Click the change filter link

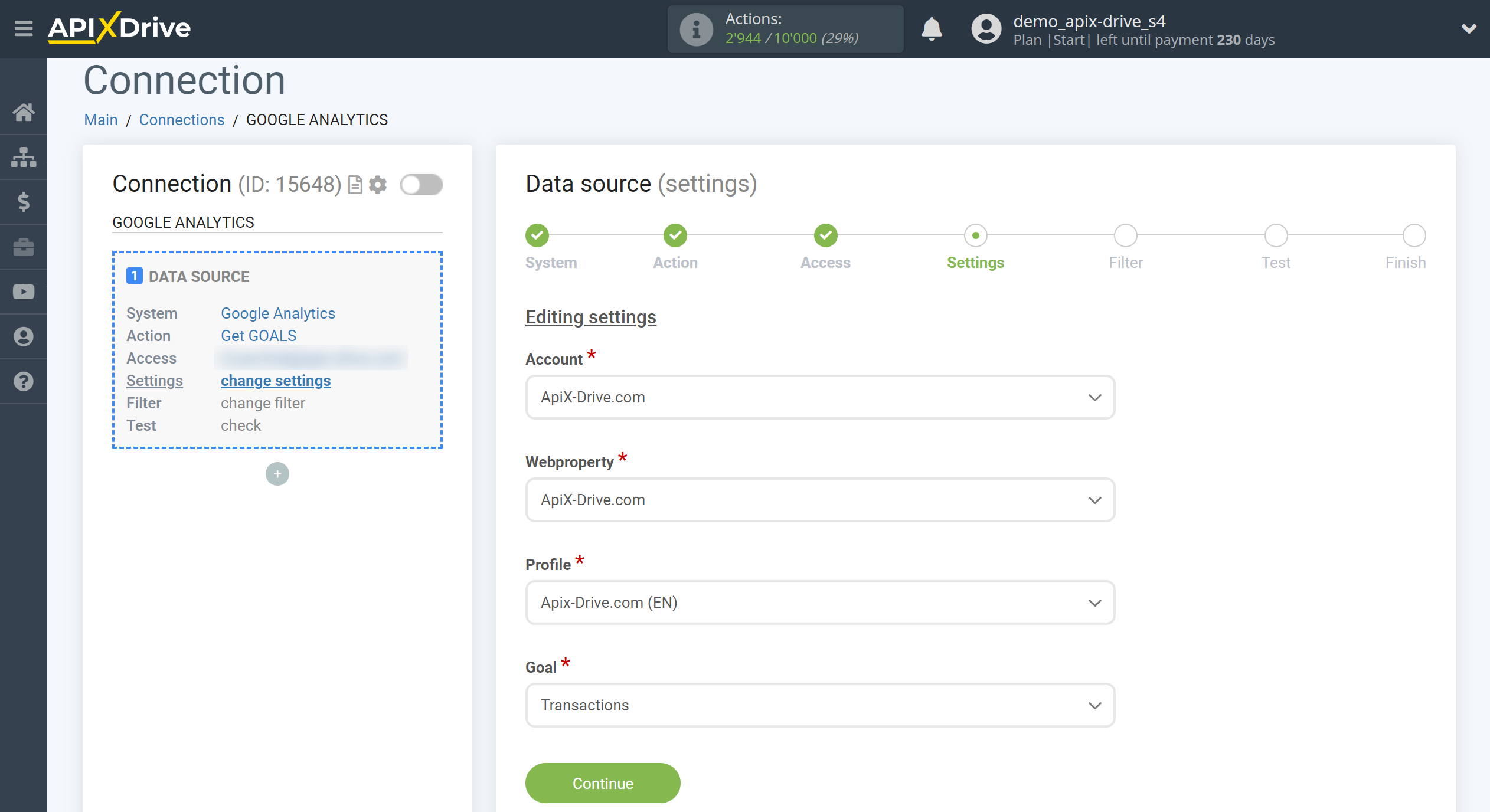coord(263,403)
